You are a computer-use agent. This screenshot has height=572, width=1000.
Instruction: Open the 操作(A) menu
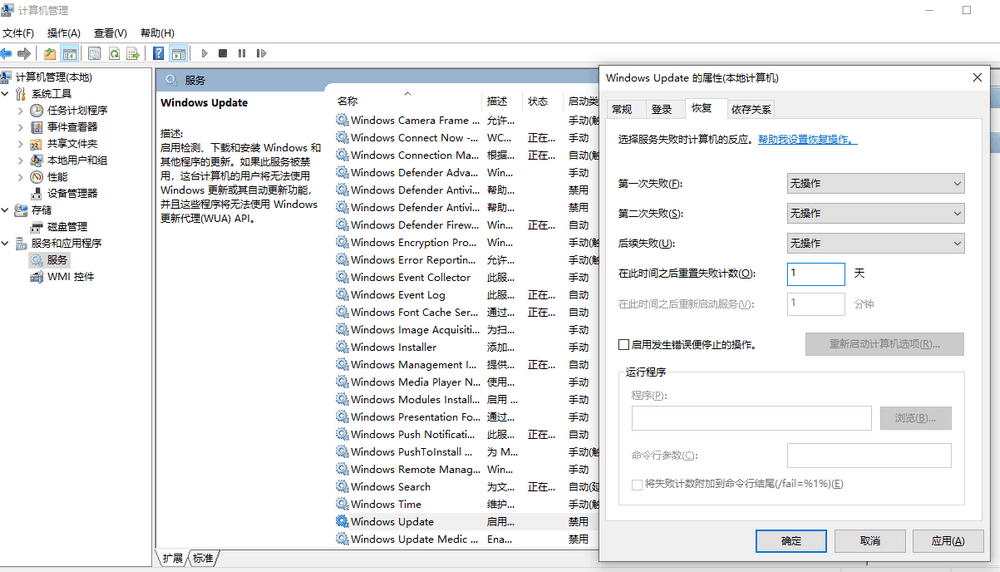pyautogui.click(x=63, y=33)
